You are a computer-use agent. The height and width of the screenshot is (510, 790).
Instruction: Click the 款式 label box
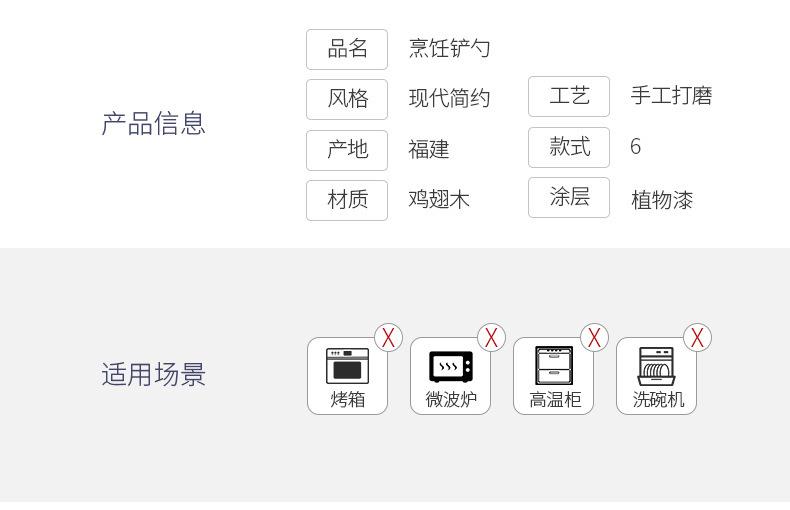click(x=569, y=147)
